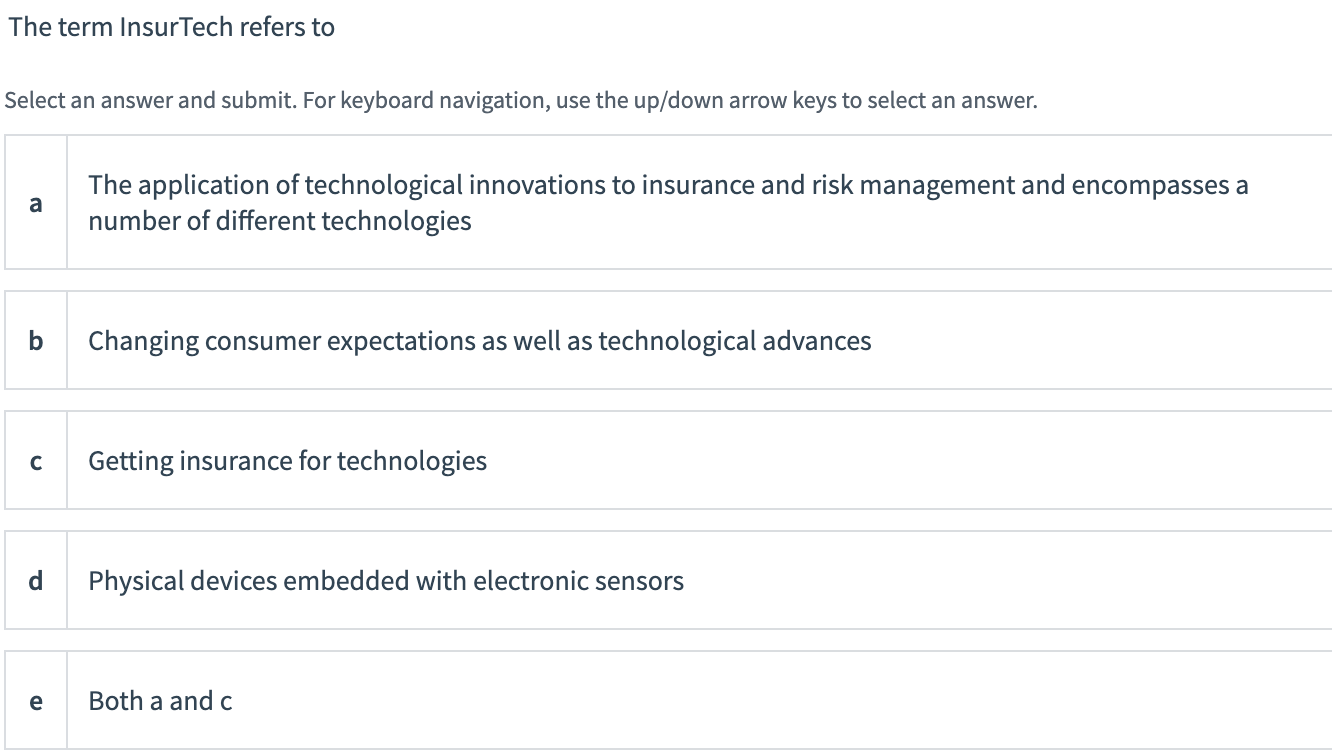Image resolution: width=1332 pixels, height=756 pixels.
Task: Click the letter label 'b' in the second row
Action: 36,341
